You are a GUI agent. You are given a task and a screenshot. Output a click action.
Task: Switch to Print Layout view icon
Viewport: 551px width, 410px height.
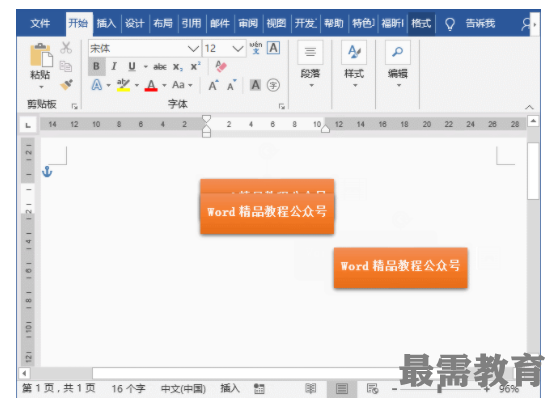point(342,389)
